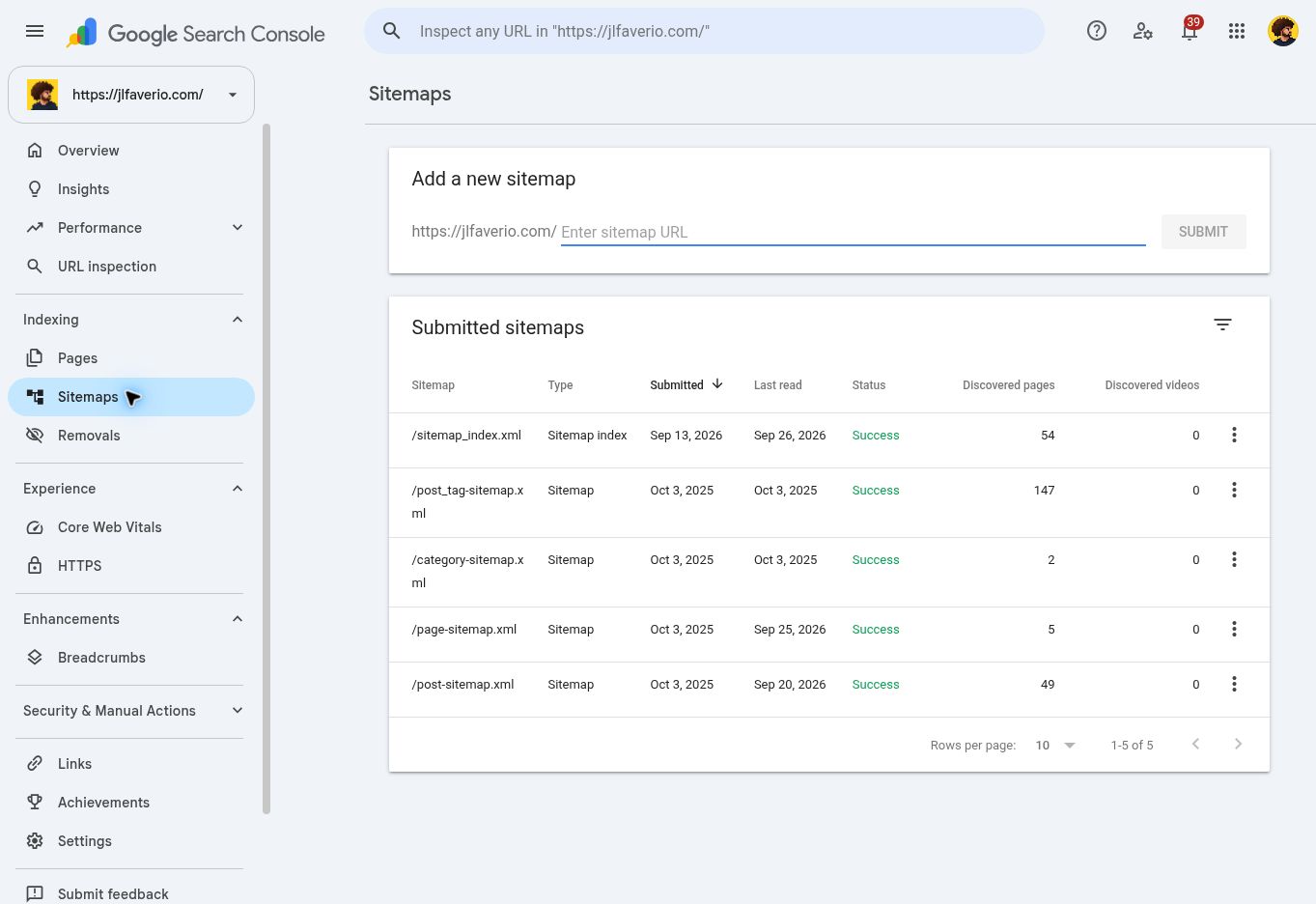
Task: Click the Sitemap index type cell
Action: click(x=587, y=436)
